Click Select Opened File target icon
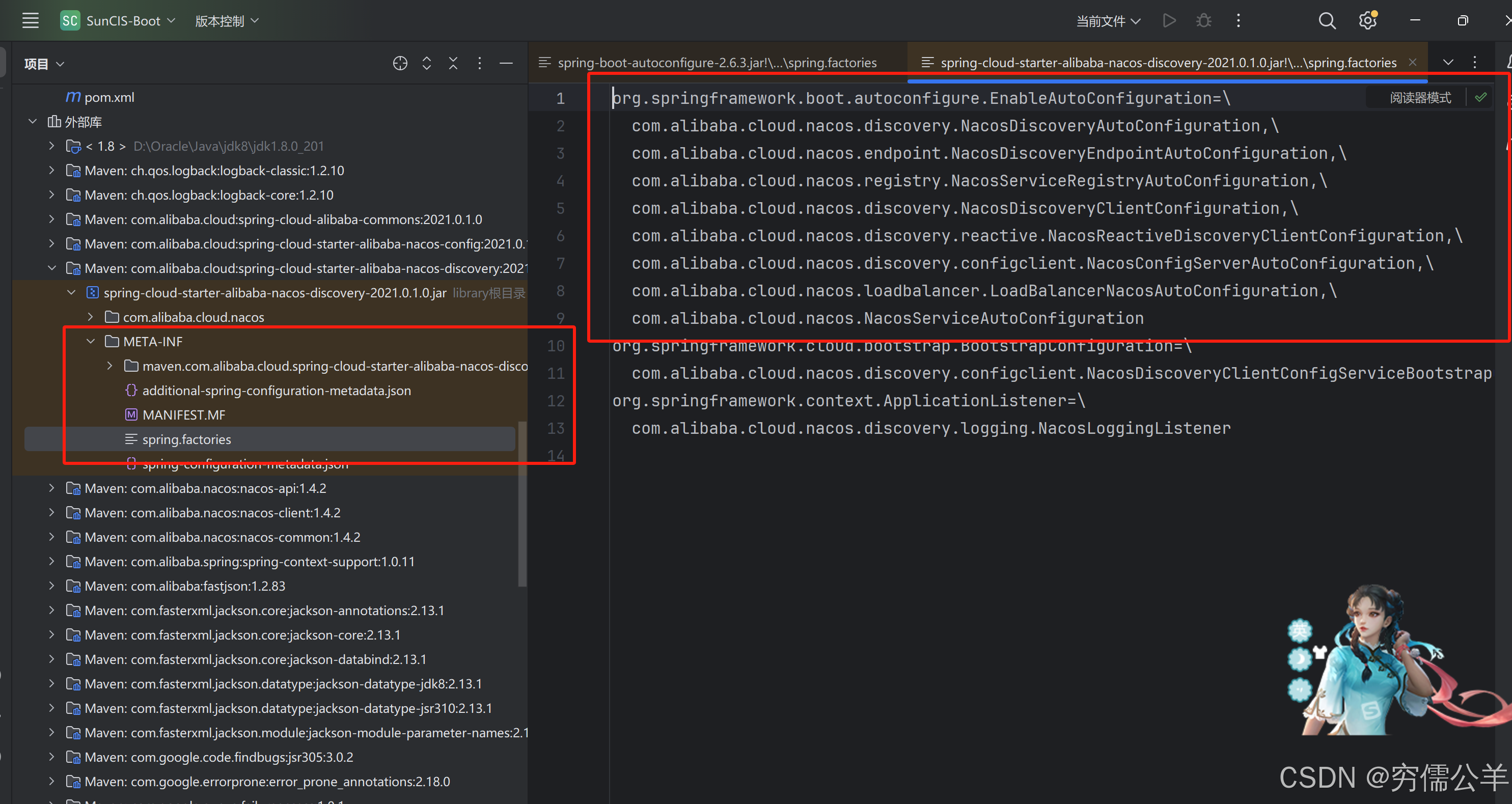The width and height of the screenshot is (1512, 804). click(400, 63)
